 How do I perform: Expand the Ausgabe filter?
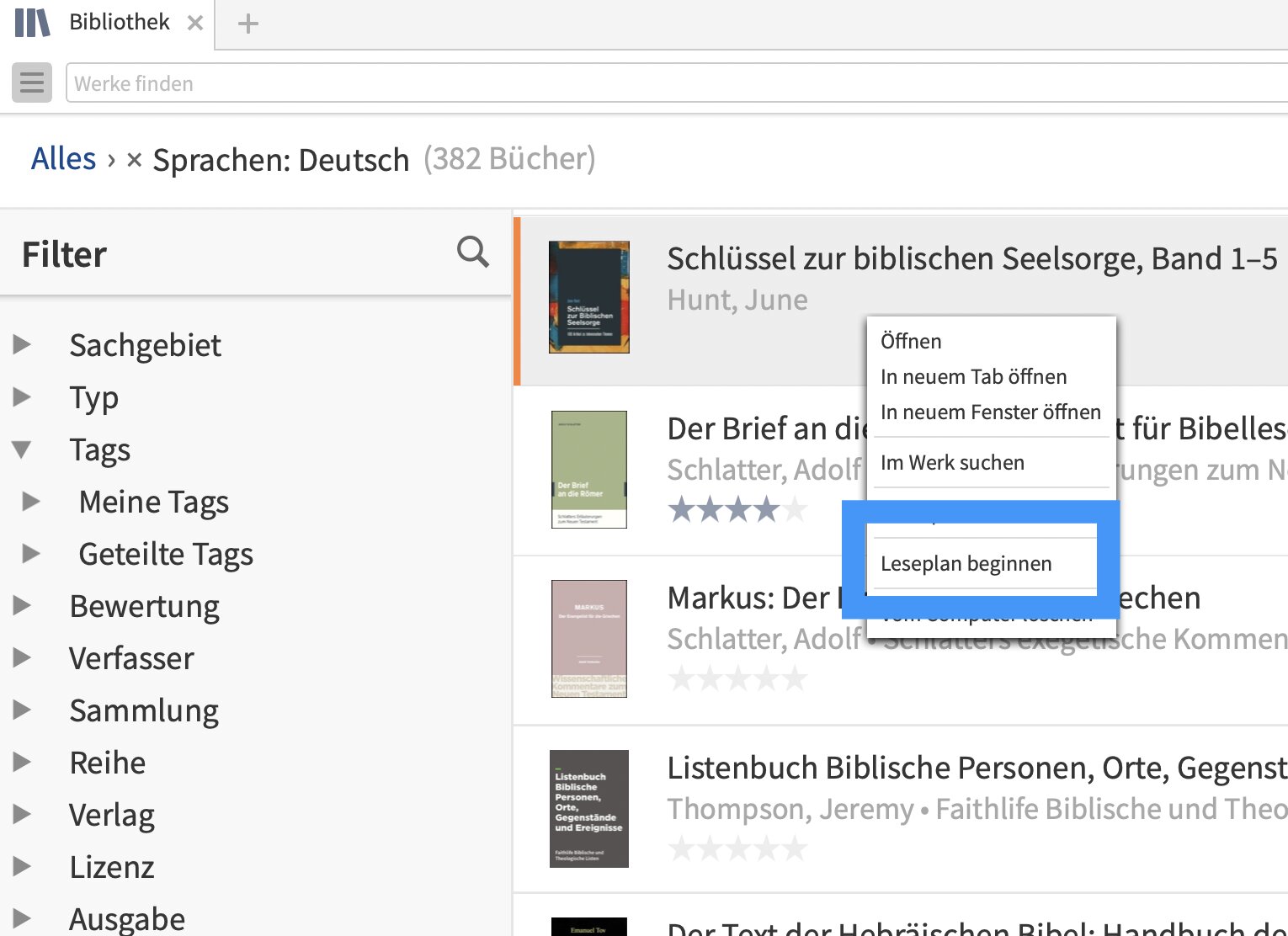pyautogui.click(x=23, y=918)
